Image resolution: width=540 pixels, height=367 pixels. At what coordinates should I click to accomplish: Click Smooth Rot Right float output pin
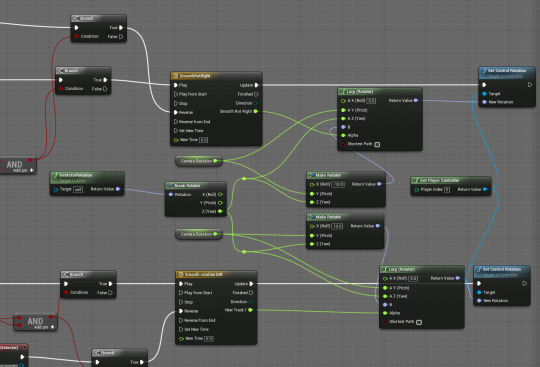click(x=256, y=111)
